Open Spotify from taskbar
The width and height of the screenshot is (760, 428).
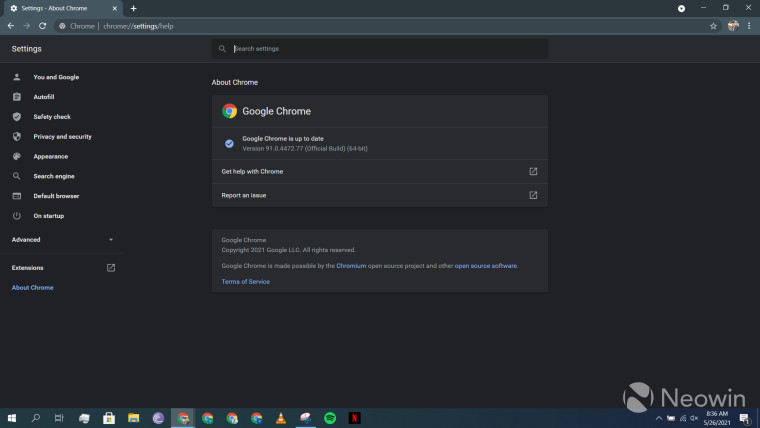click(330, 418)
